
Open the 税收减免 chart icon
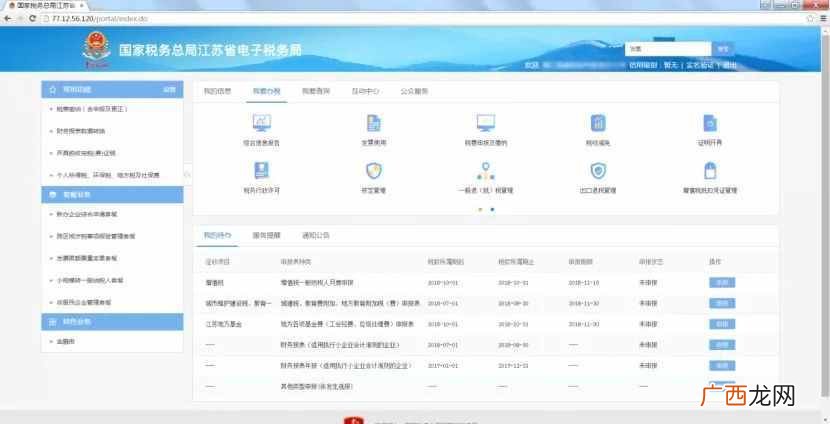598,123
